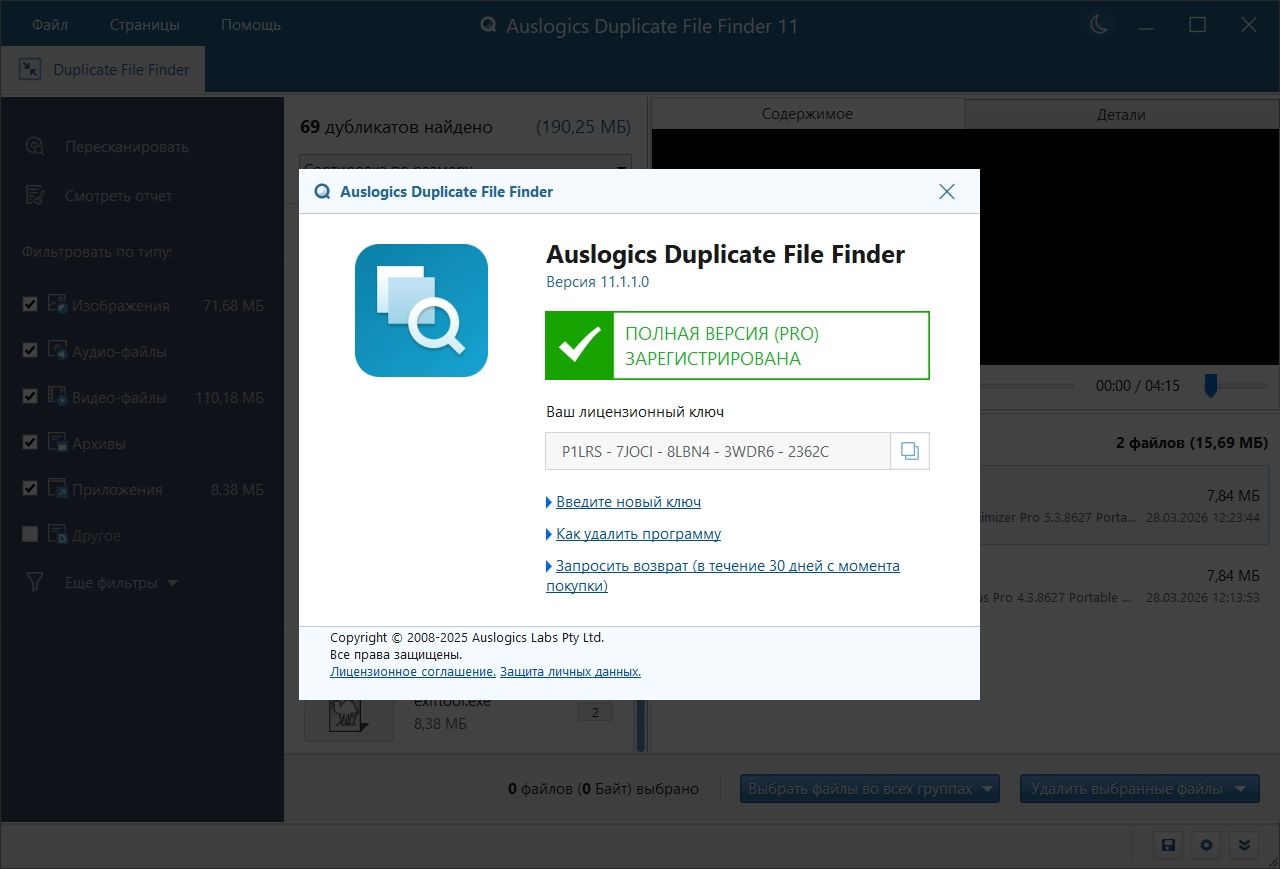Image resolution: width=1280 pixels, height=869 pixels.
Task: Open the Лицензионное соглашение link
Action: [x=413, y=672]
